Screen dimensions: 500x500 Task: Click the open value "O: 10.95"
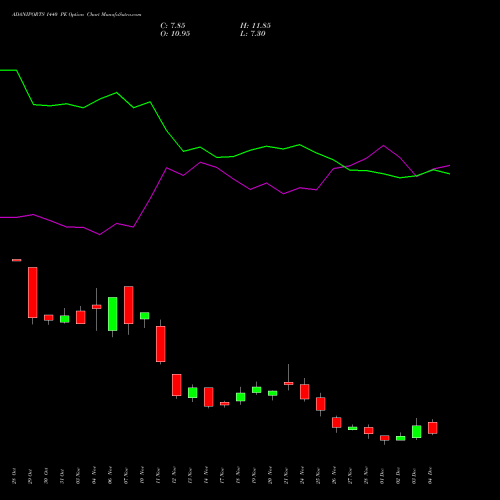pos(175,34)
